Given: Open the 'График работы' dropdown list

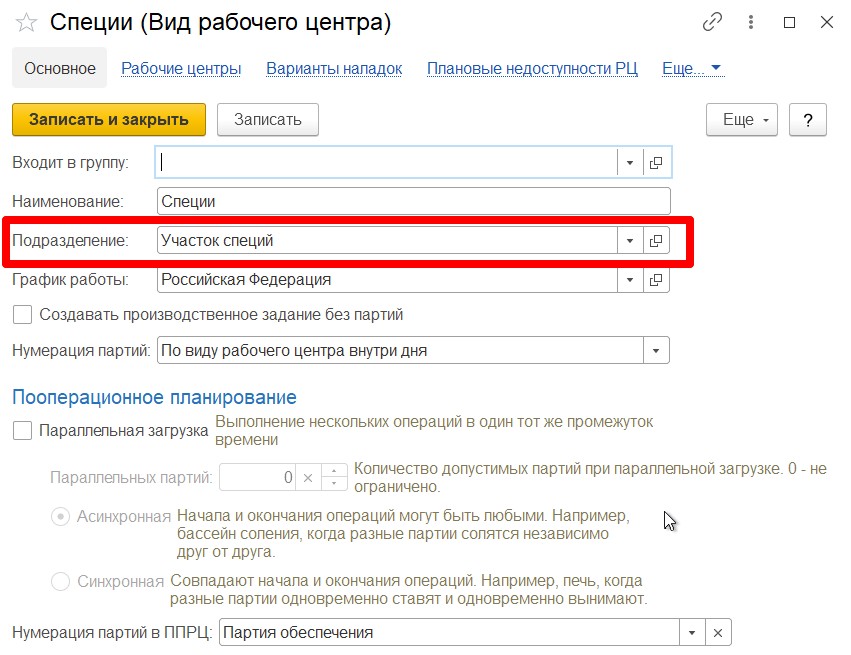Looking at the screenshot, I should coord(630,280).
